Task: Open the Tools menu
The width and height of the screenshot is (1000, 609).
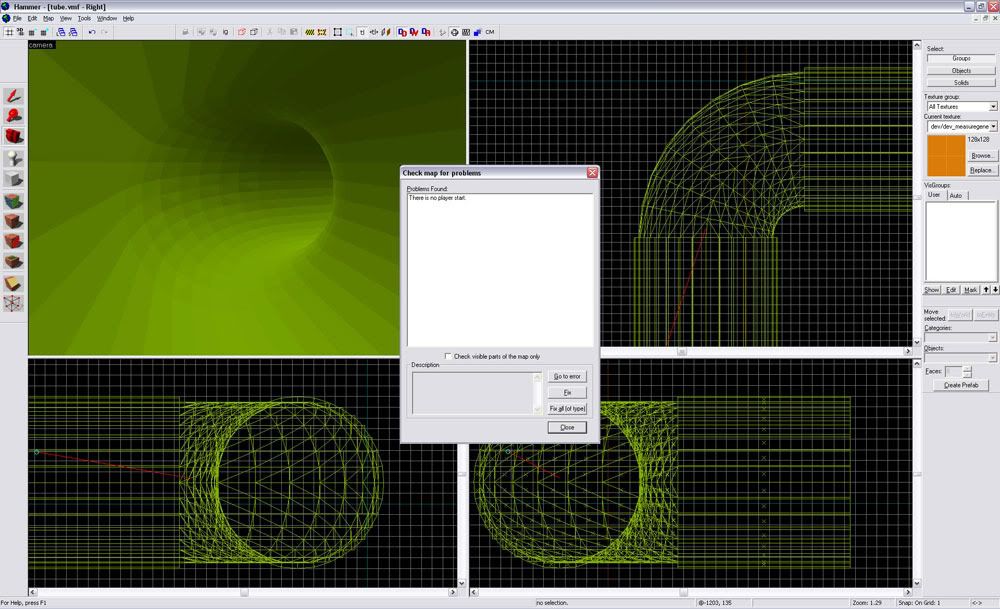Action: [84, 18]
